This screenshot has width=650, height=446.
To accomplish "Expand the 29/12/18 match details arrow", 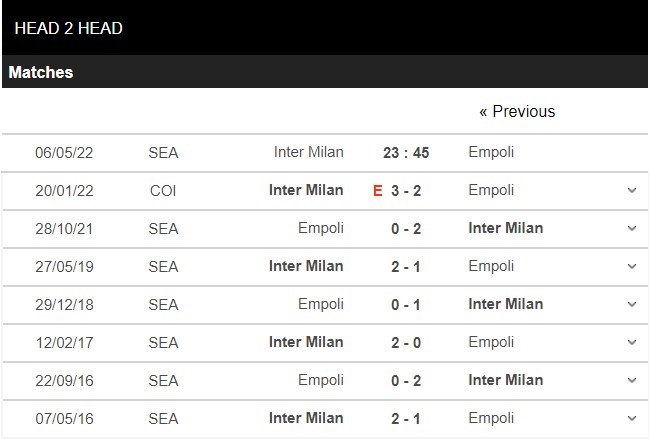I will tap(632, 304).
